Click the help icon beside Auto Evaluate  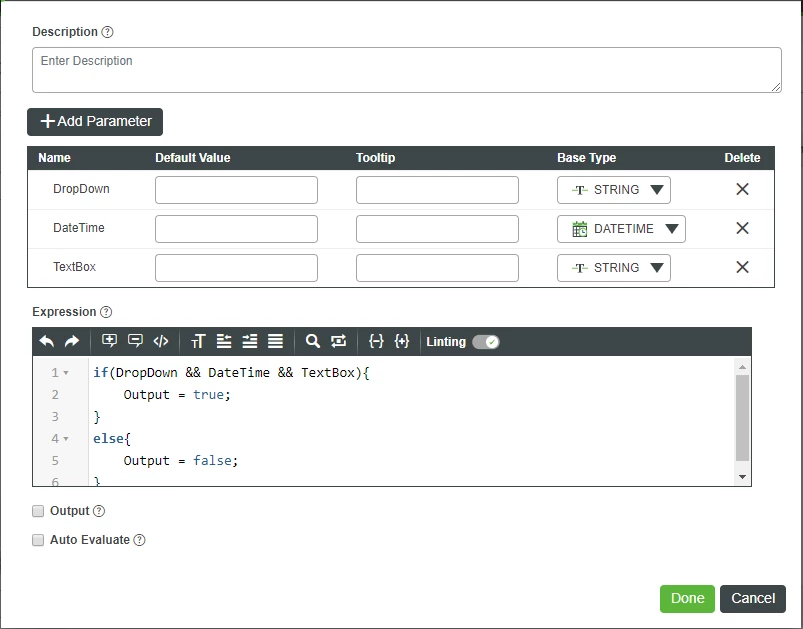click(x=139, y=540)
